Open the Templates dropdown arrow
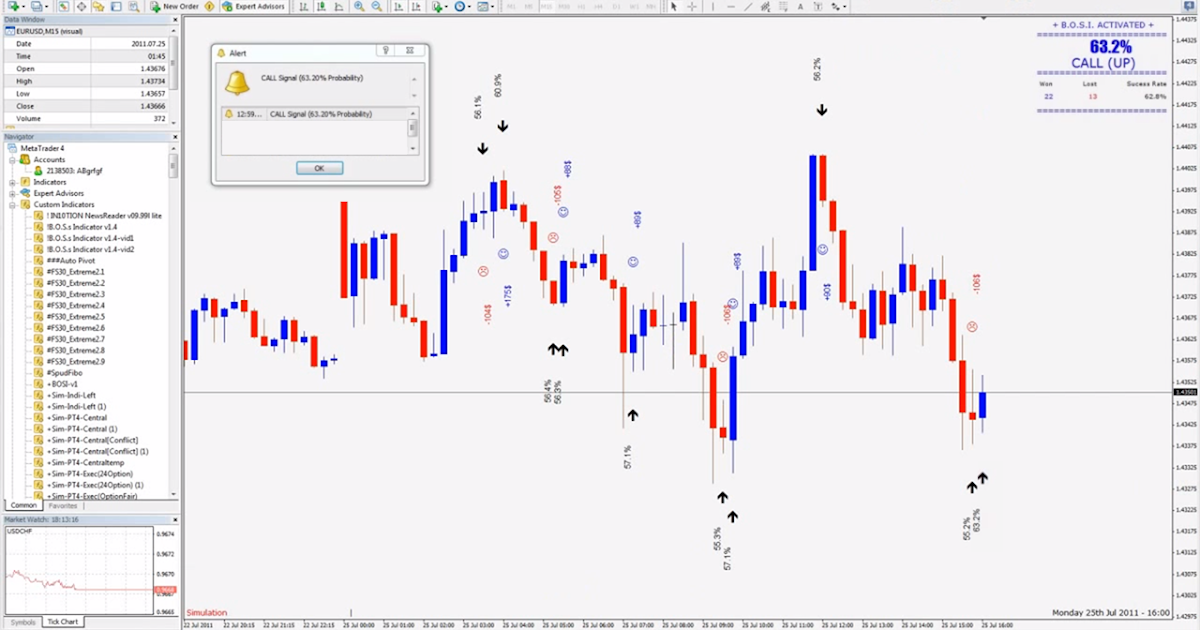 point(493,6)
